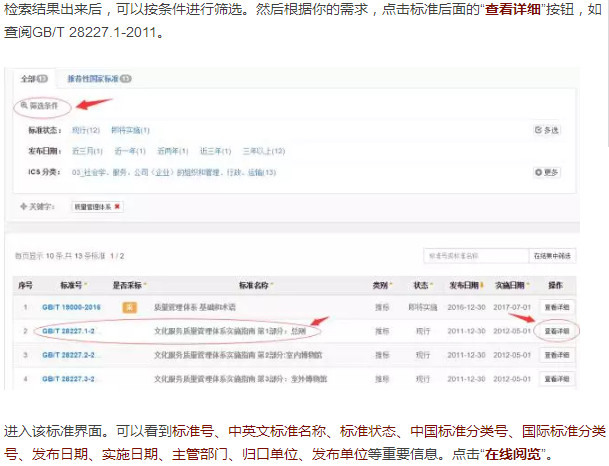Open standard GB/T 19000-2016 link
This screenshot has width=609, height=466.
tap(71, 307)
